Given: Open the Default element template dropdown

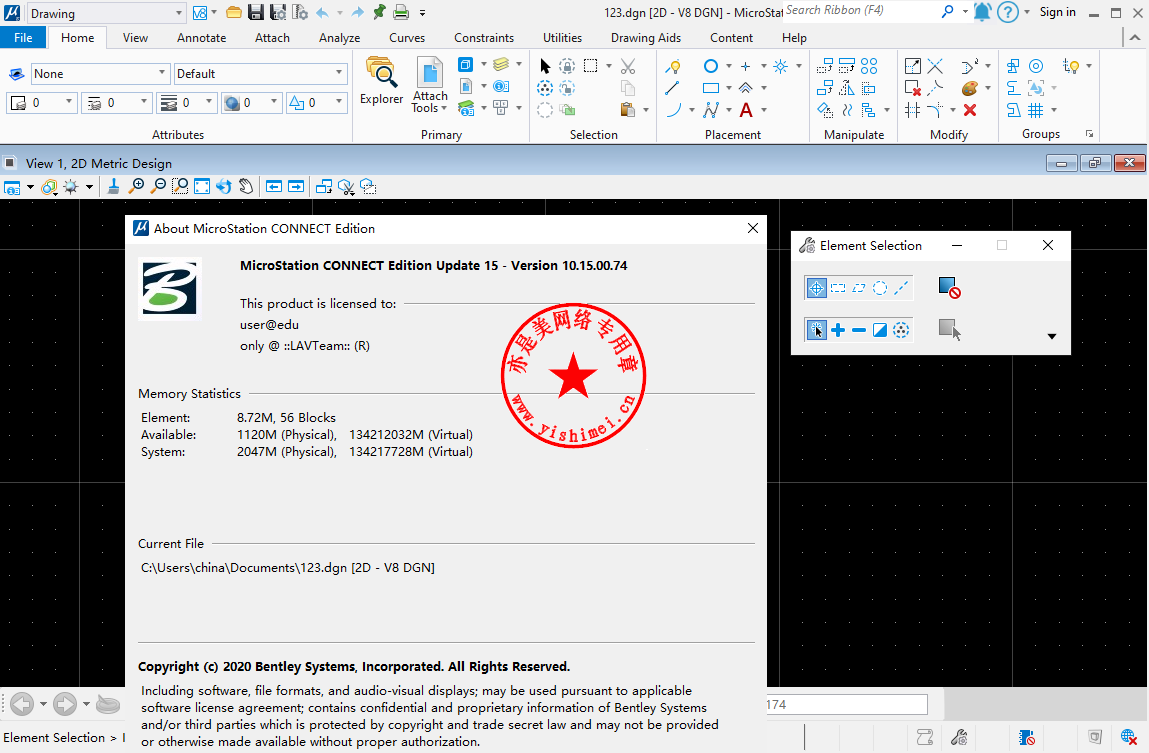Looking at the screenshot, I should [259, 73].
